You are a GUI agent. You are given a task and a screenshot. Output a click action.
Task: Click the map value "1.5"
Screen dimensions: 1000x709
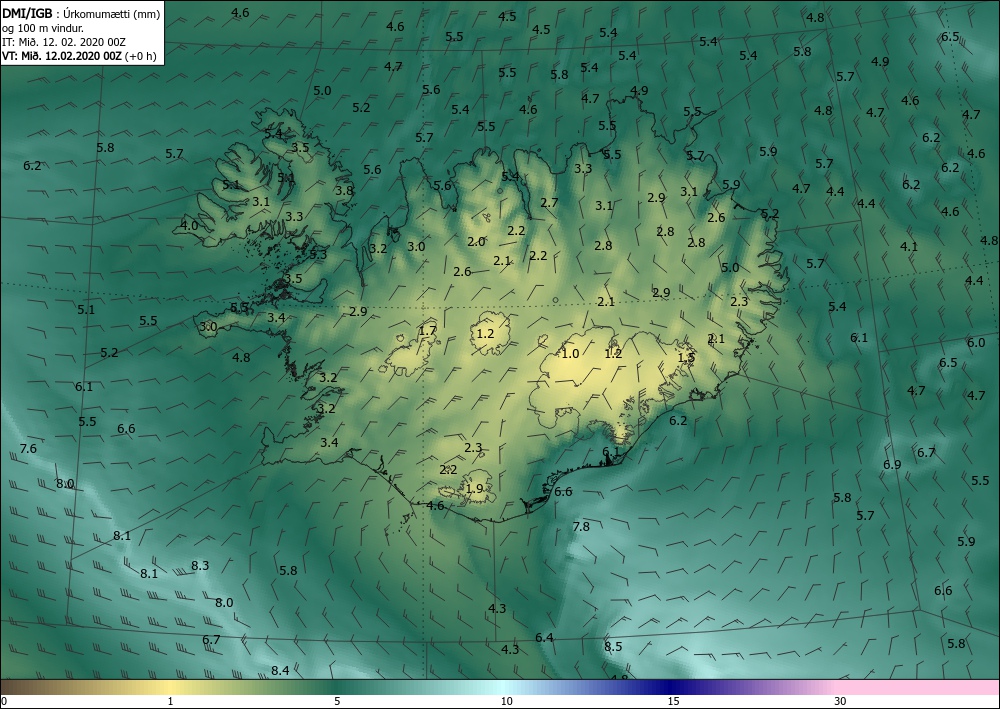[x=686, y=358]
